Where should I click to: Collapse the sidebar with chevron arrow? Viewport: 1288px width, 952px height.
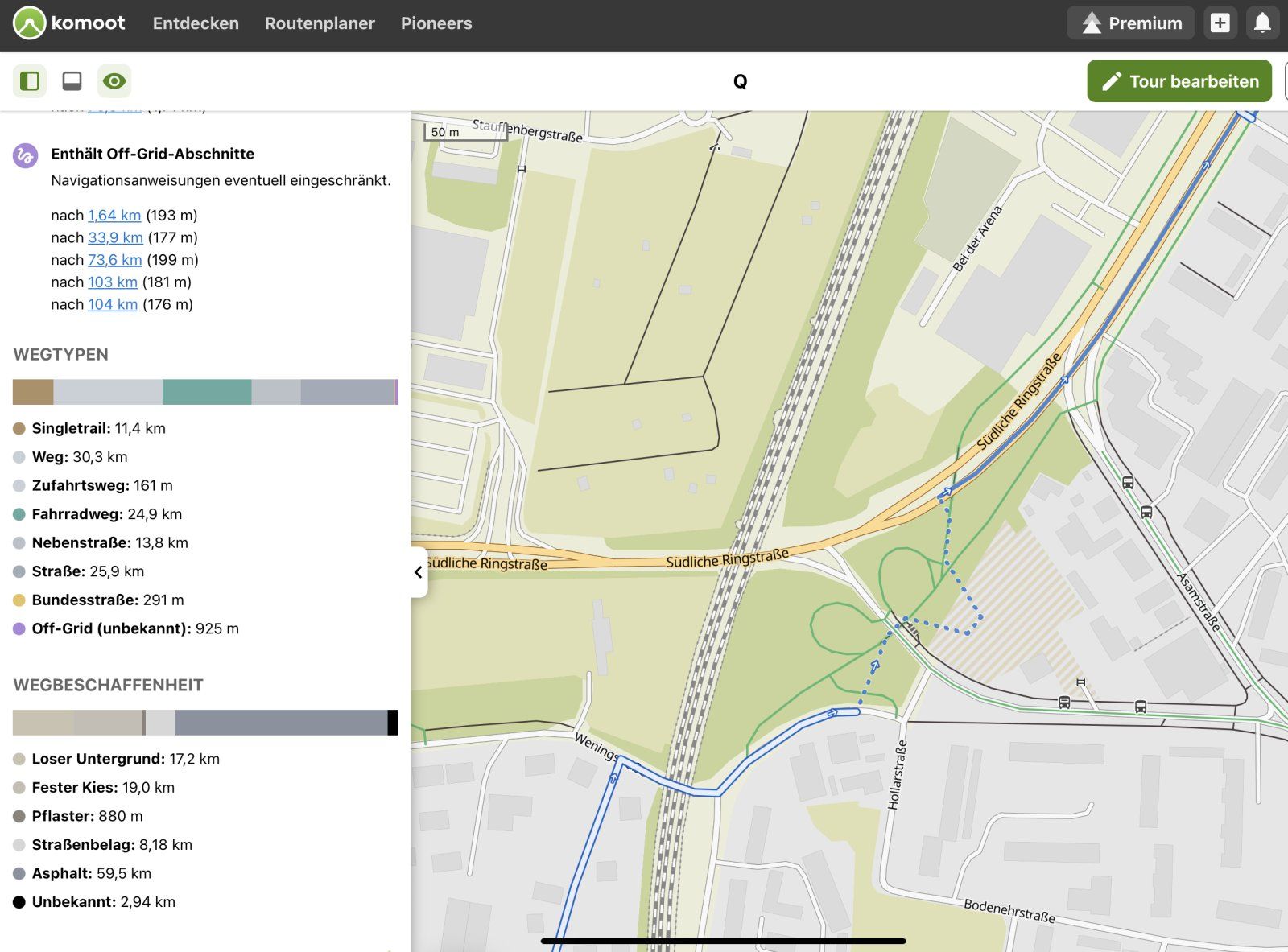pyautogui.click(x=418, y=572)
